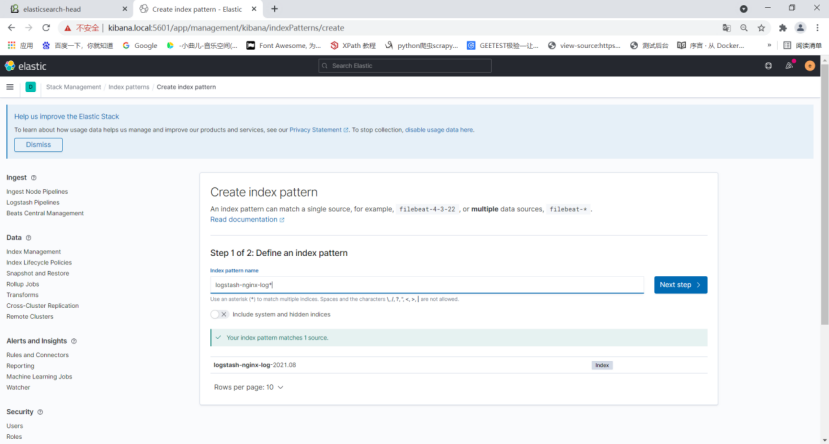The height and width of the screenshot is (444, 829).
Task: Click the zoom magnifier icon in address bar
Action: [744, 28]
